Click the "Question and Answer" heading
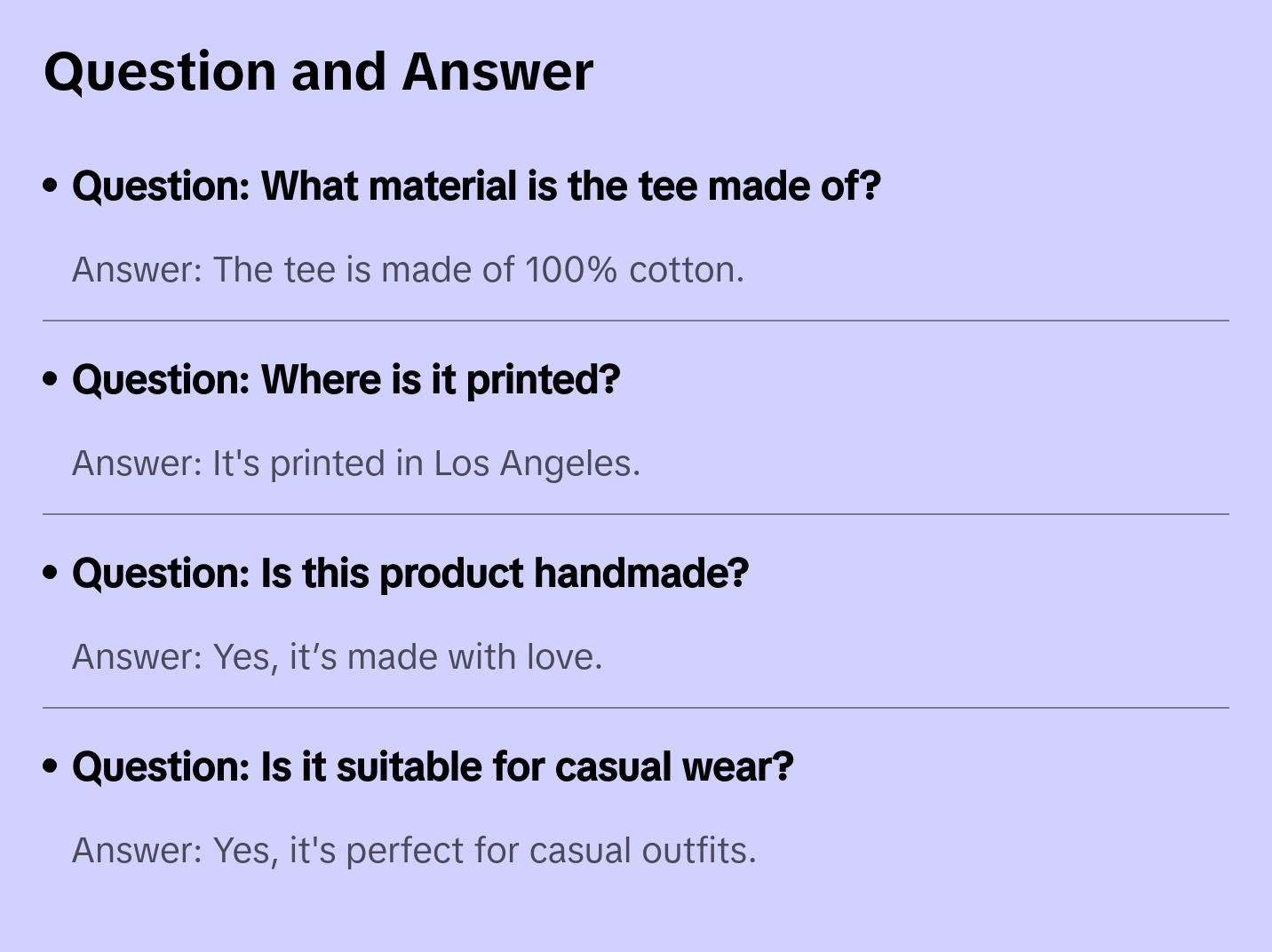Viewport: 1272px width, 952px height. point(318,71)
